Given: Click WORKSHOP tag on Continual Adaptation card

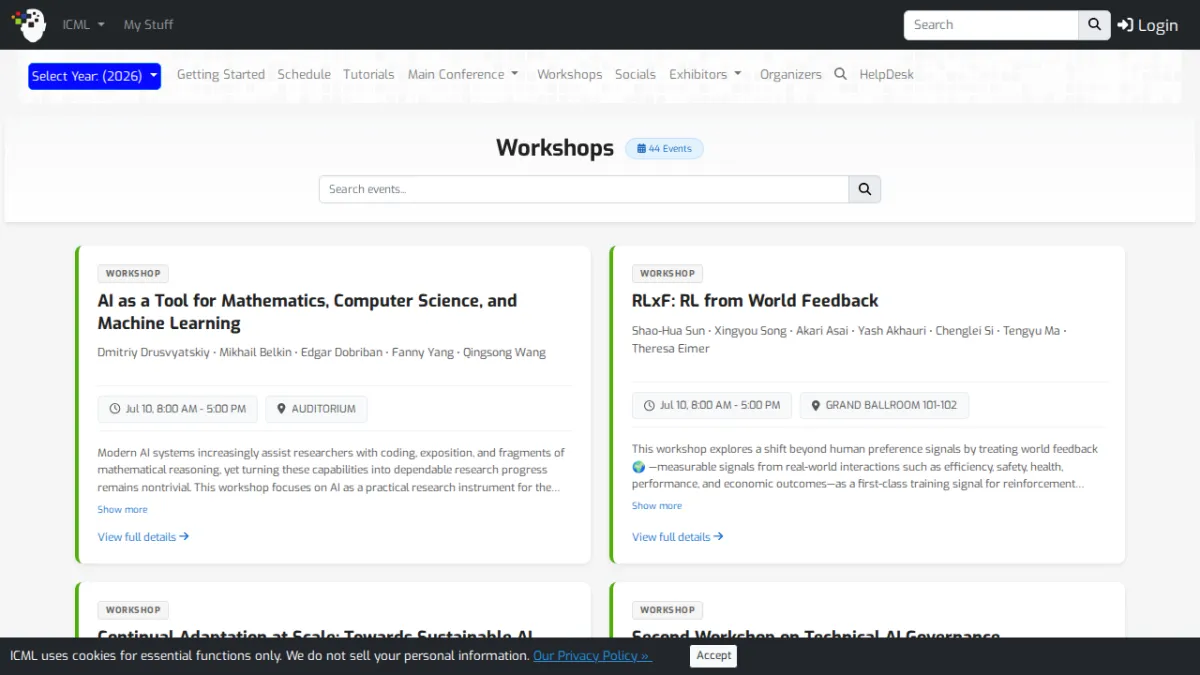Looking at the screenshot, I should [133, 610].
